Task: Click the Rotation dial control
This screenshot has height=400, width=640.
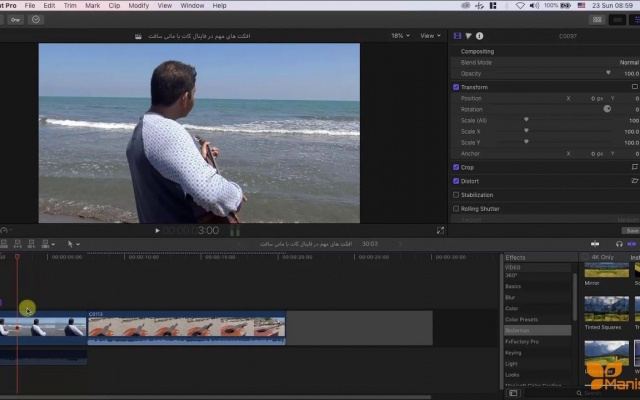Action: point(607,109)
